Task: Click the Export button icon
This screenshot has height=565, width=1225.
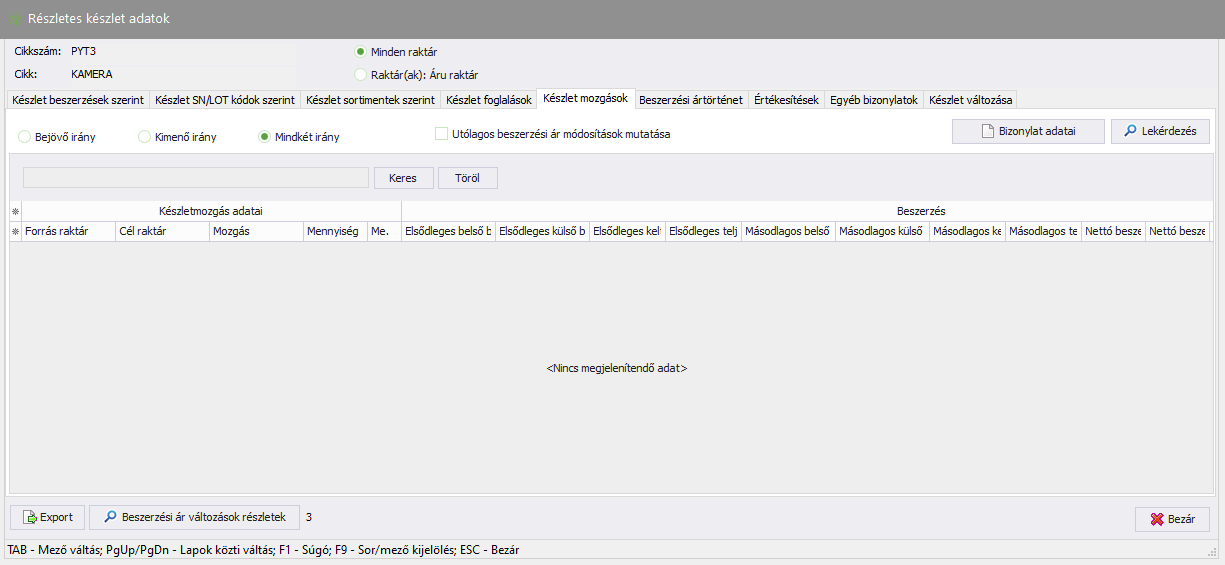Action: 30,518
